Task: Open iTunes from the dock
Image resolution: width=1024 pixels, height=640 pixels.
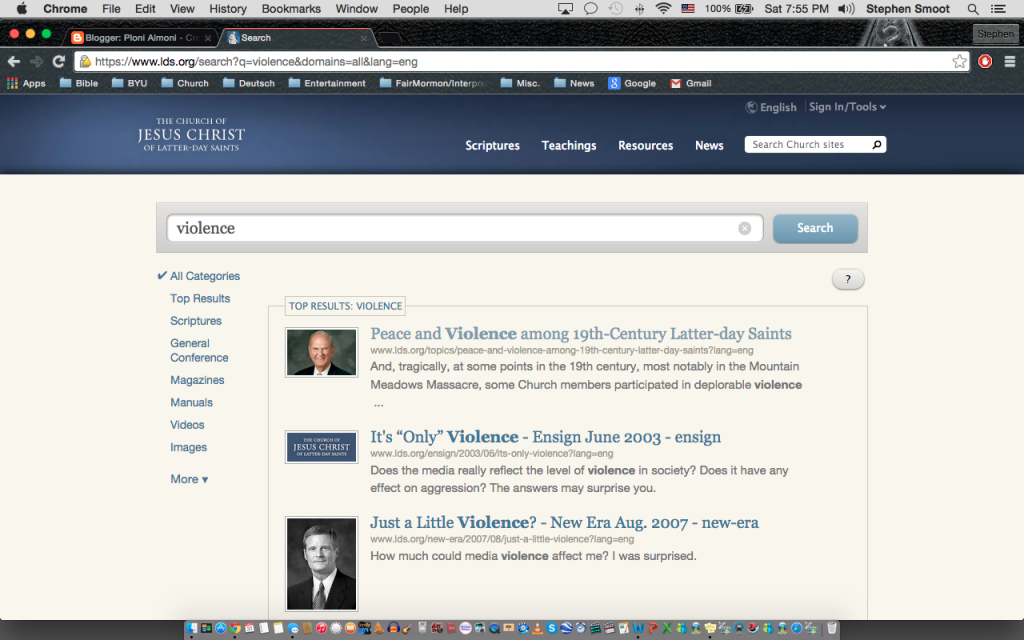Action: [321, 628]
